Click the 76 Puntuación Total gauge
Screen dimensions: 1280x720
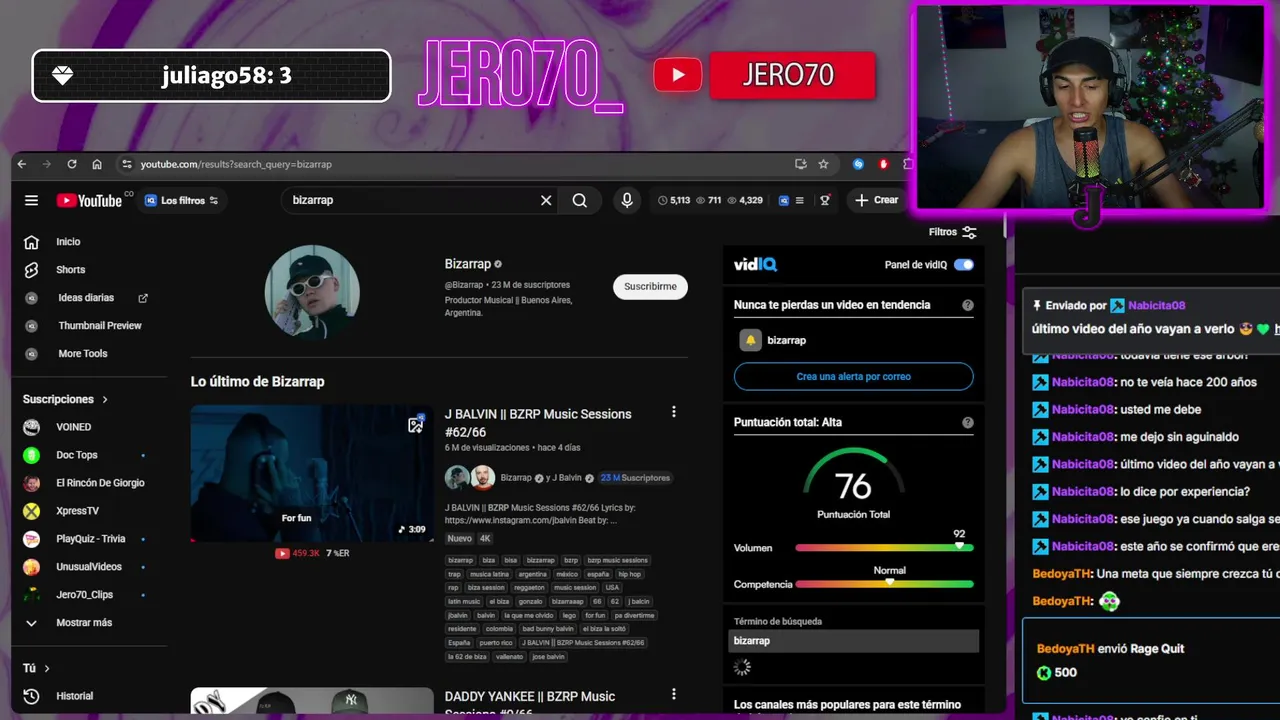[x=853, y=485]
